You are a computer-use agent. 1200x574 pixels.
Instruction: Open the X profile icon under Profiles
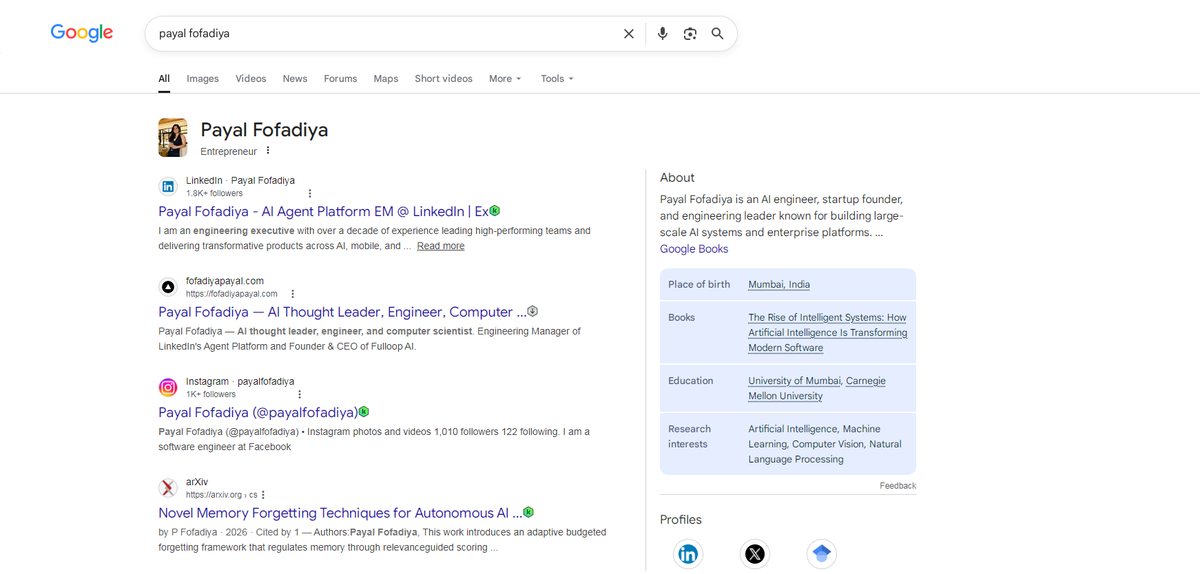coord(755,554)
